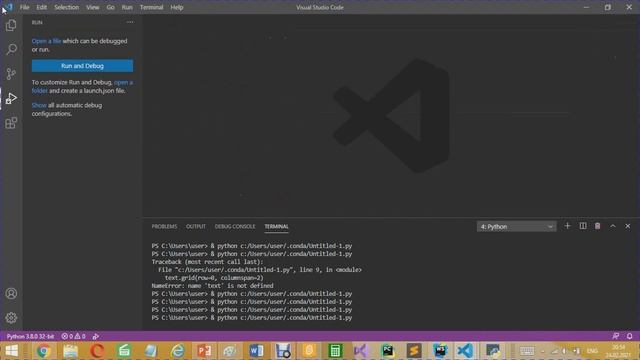
Task: Open the Selection menu
Action: point(67,7)
